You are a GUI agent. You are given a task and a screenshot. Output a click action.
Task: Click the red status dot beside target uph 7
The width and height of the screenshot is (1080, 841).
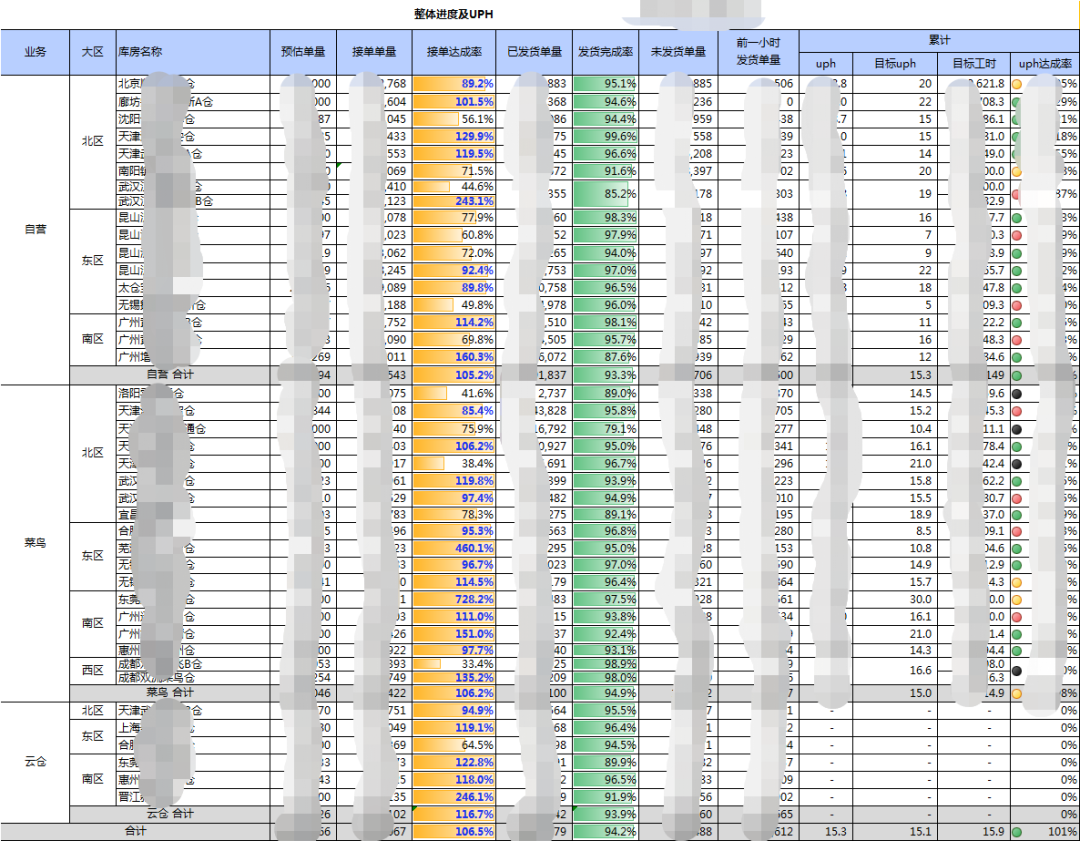[x=1017, y=235]
